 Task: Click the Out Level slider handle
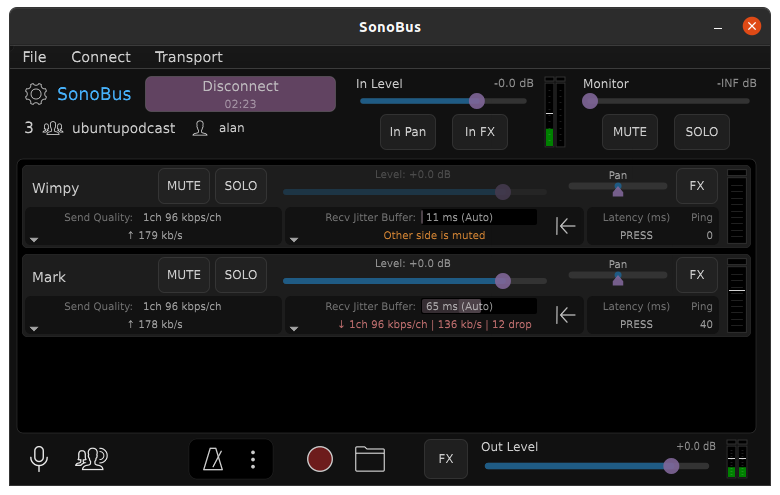(671, 466)
